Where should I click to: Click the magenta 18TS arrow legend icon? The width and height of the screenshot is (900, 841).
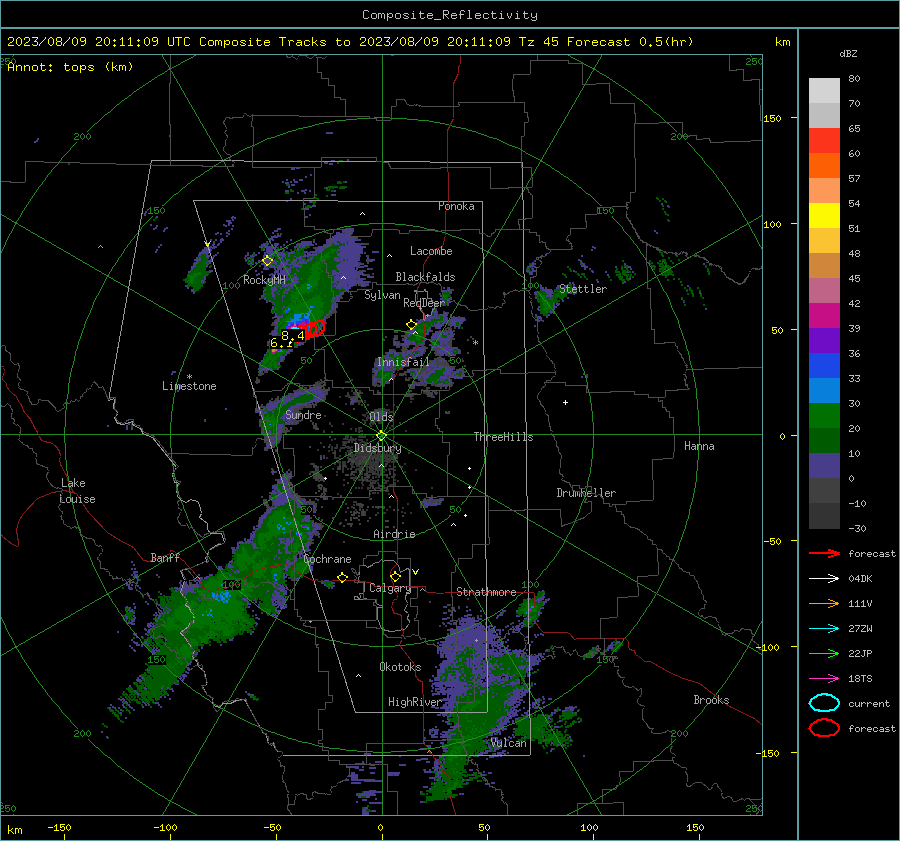pos(824,679)
